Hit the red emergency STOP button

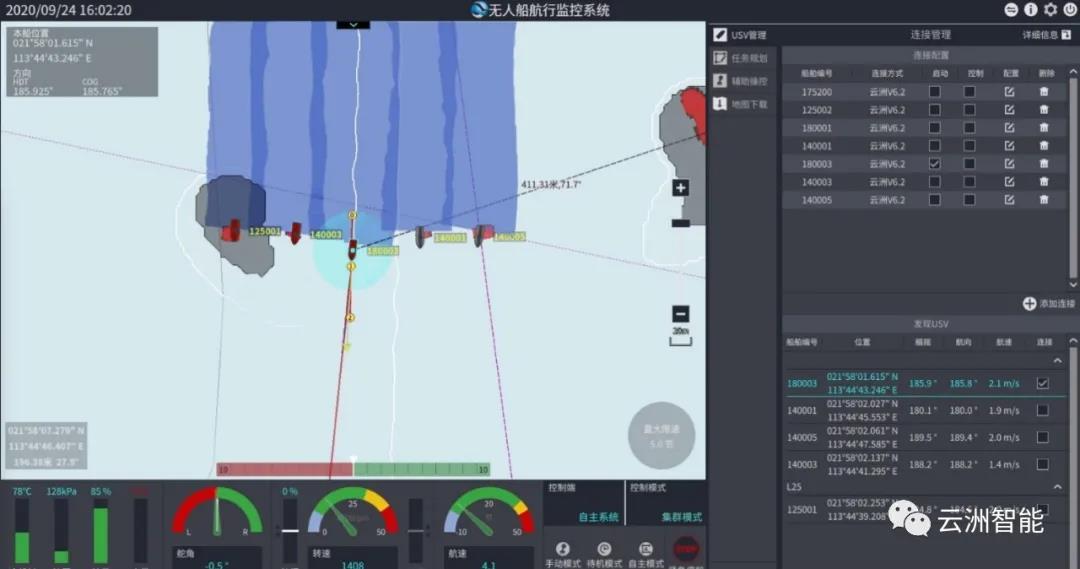point(686,550)
